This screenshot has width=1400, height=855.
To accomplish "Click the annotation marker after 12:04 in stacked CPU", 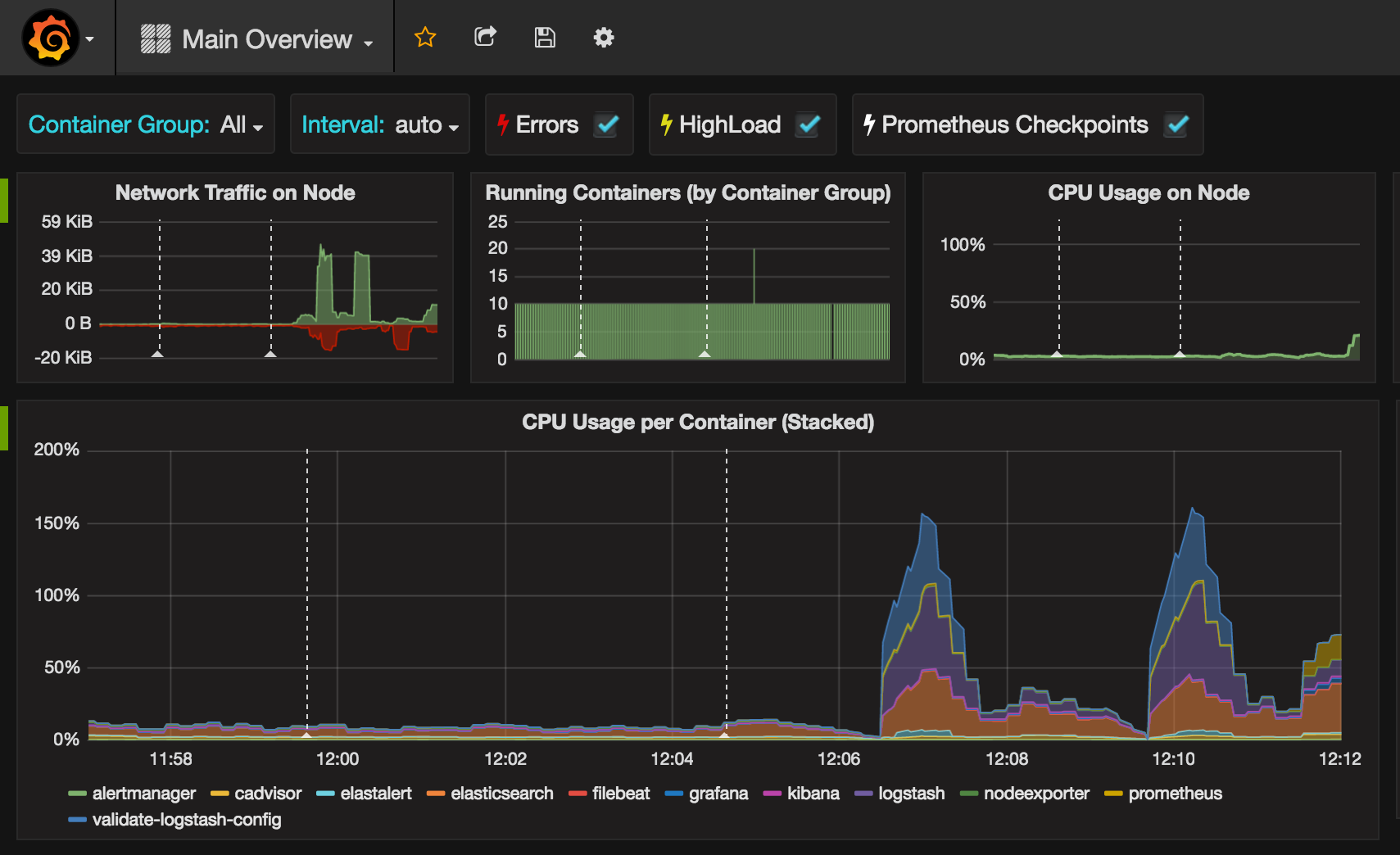I will coord(725,735).
